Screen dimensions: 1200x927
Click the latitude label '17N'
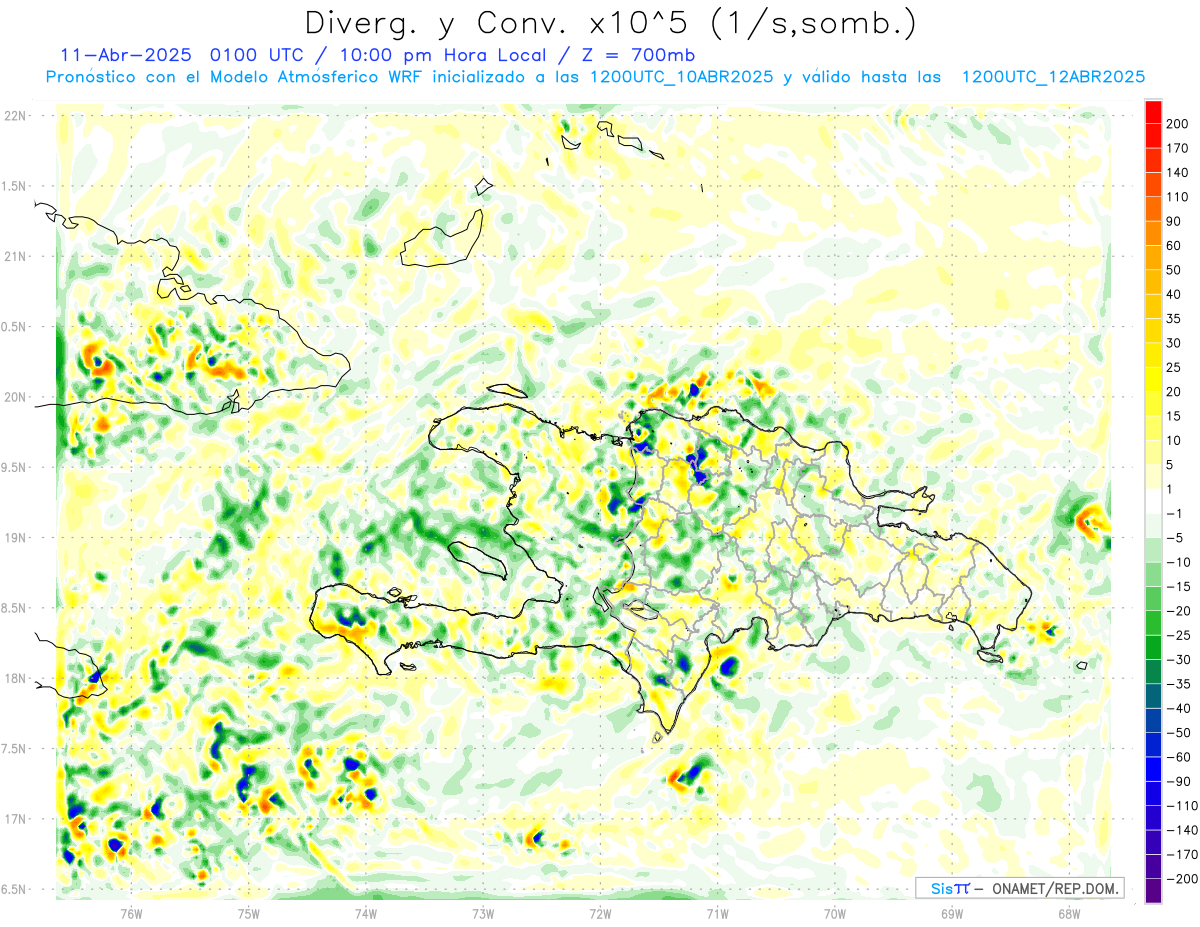pyautogui.click(x=16, y=819)
